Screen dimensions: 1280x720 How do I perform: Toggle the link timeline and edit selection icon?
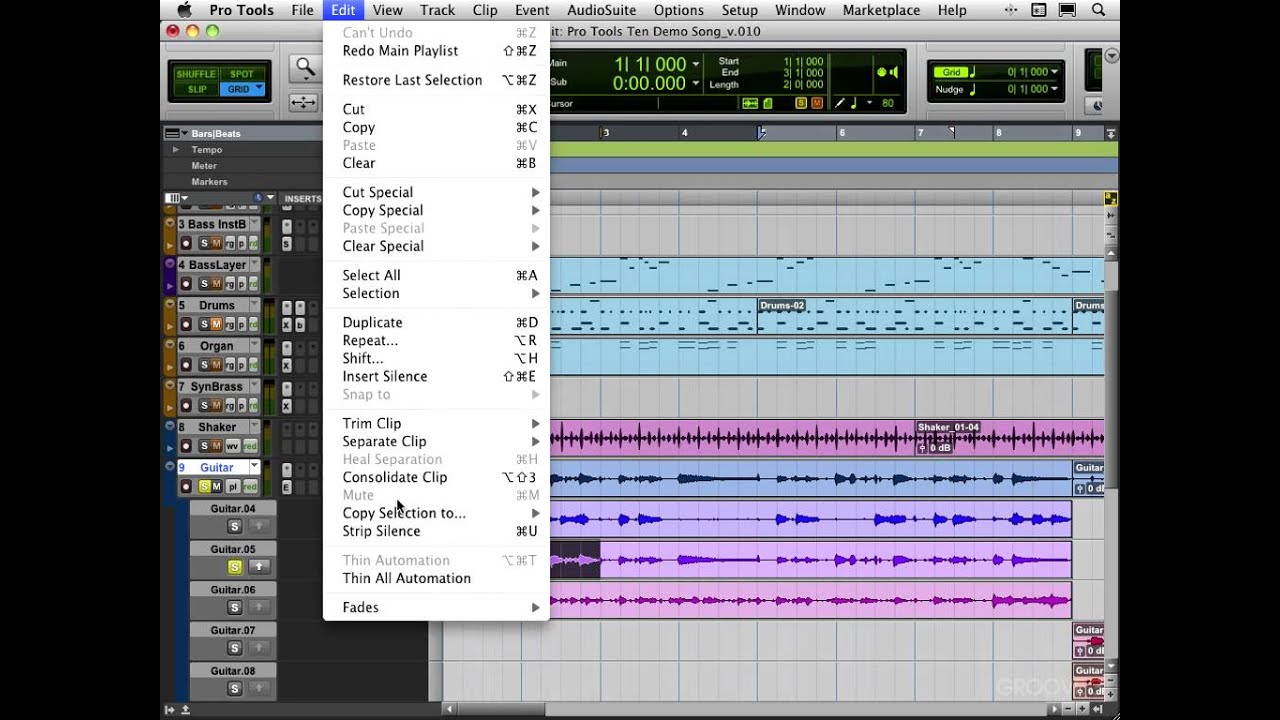click(750, 103)
